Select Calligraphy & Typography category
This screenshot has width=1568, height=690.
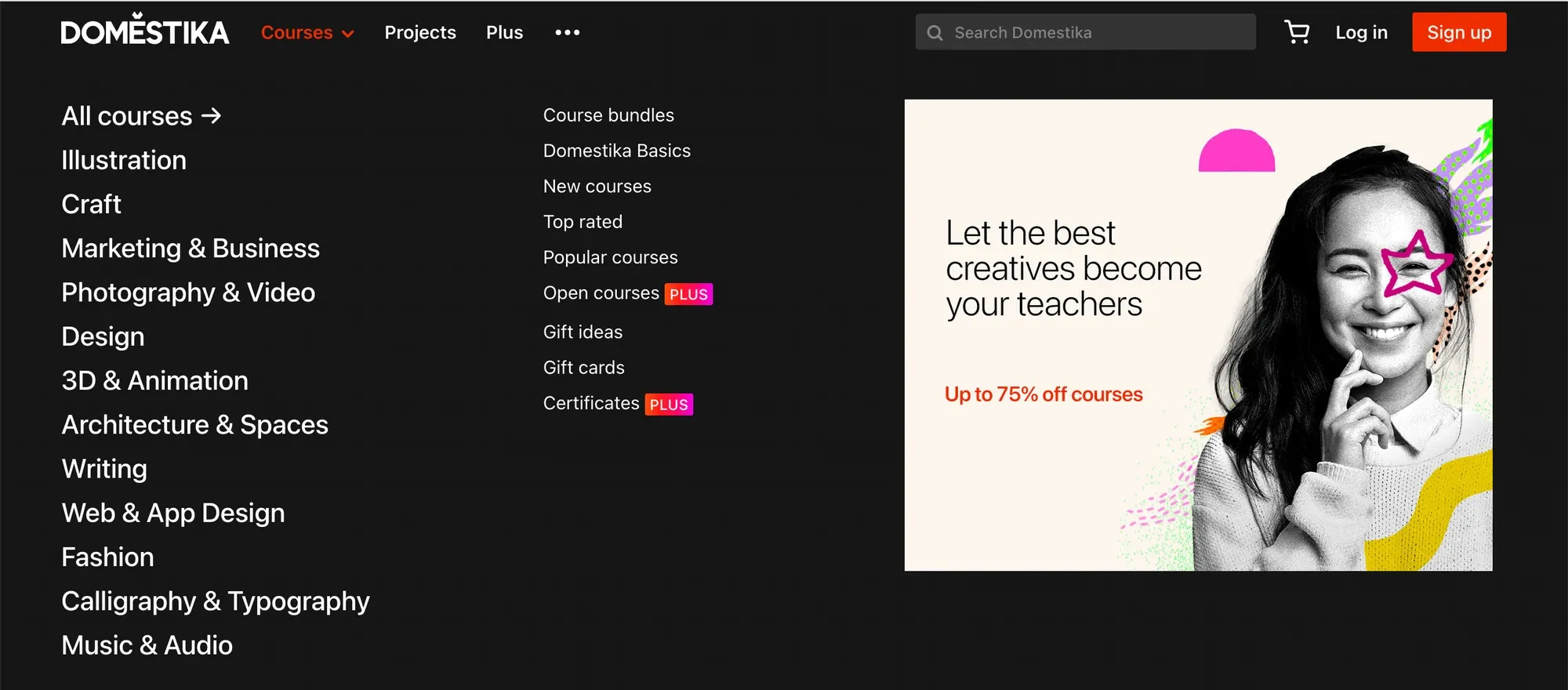tap(216, 601)
